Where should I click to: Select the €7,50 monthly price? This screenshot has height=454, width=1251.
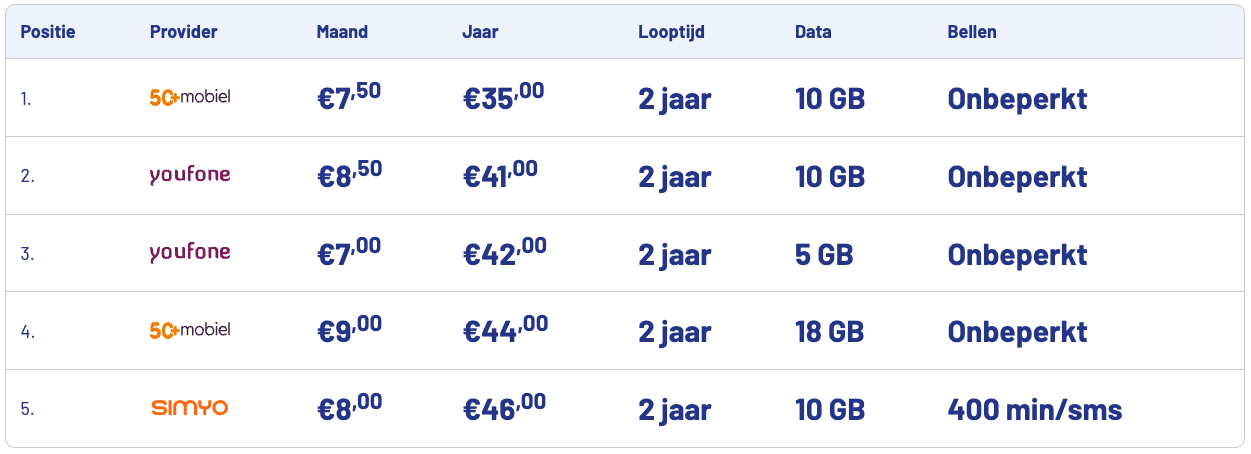point(348,98)
